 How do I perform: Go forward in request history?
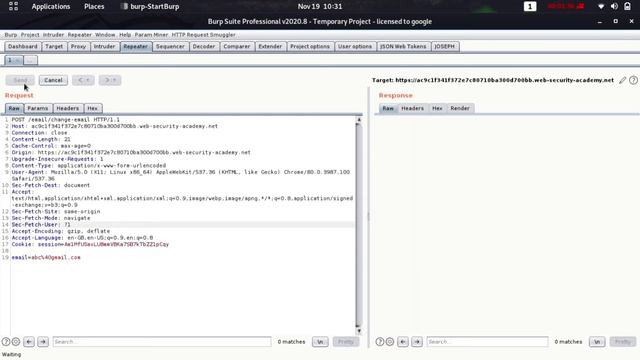[x=110, y=80]
